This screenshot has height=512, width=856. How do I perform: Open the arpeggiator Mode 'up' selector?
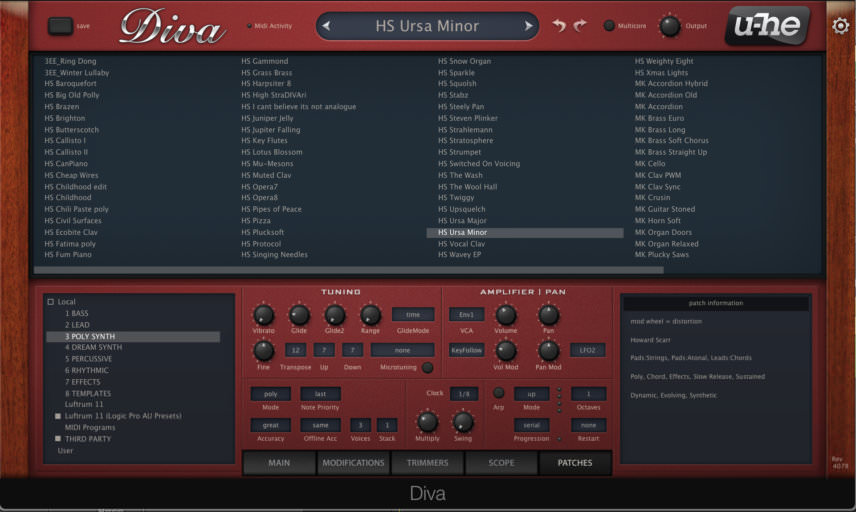tap(531, 394)
